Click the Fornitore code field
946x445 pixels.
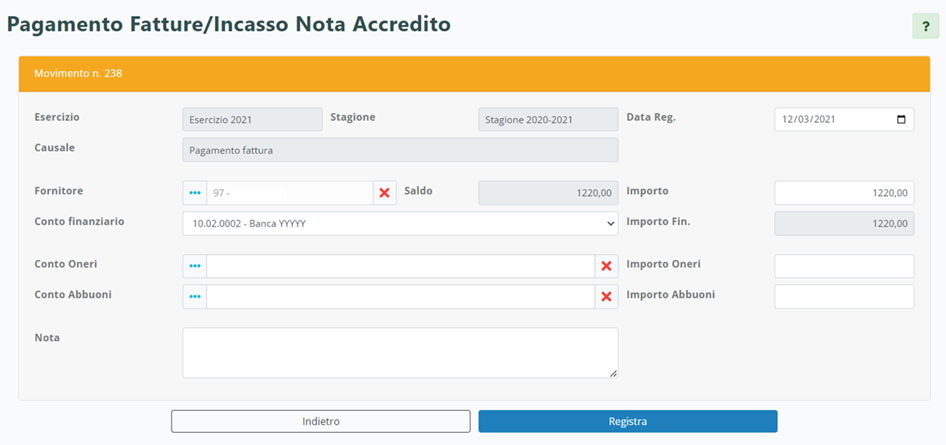point(289,193)
